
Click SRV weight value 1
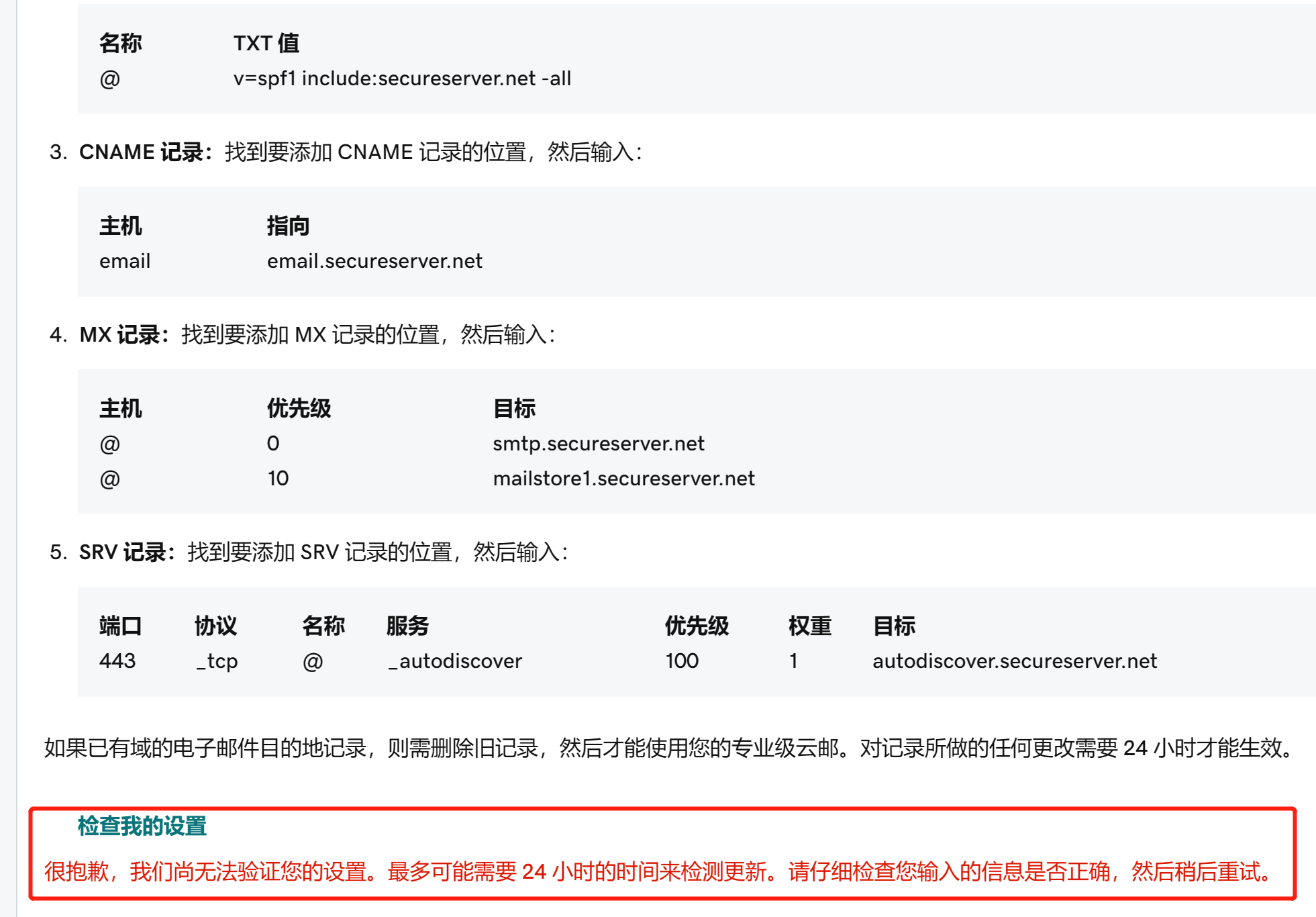point(793,661)
